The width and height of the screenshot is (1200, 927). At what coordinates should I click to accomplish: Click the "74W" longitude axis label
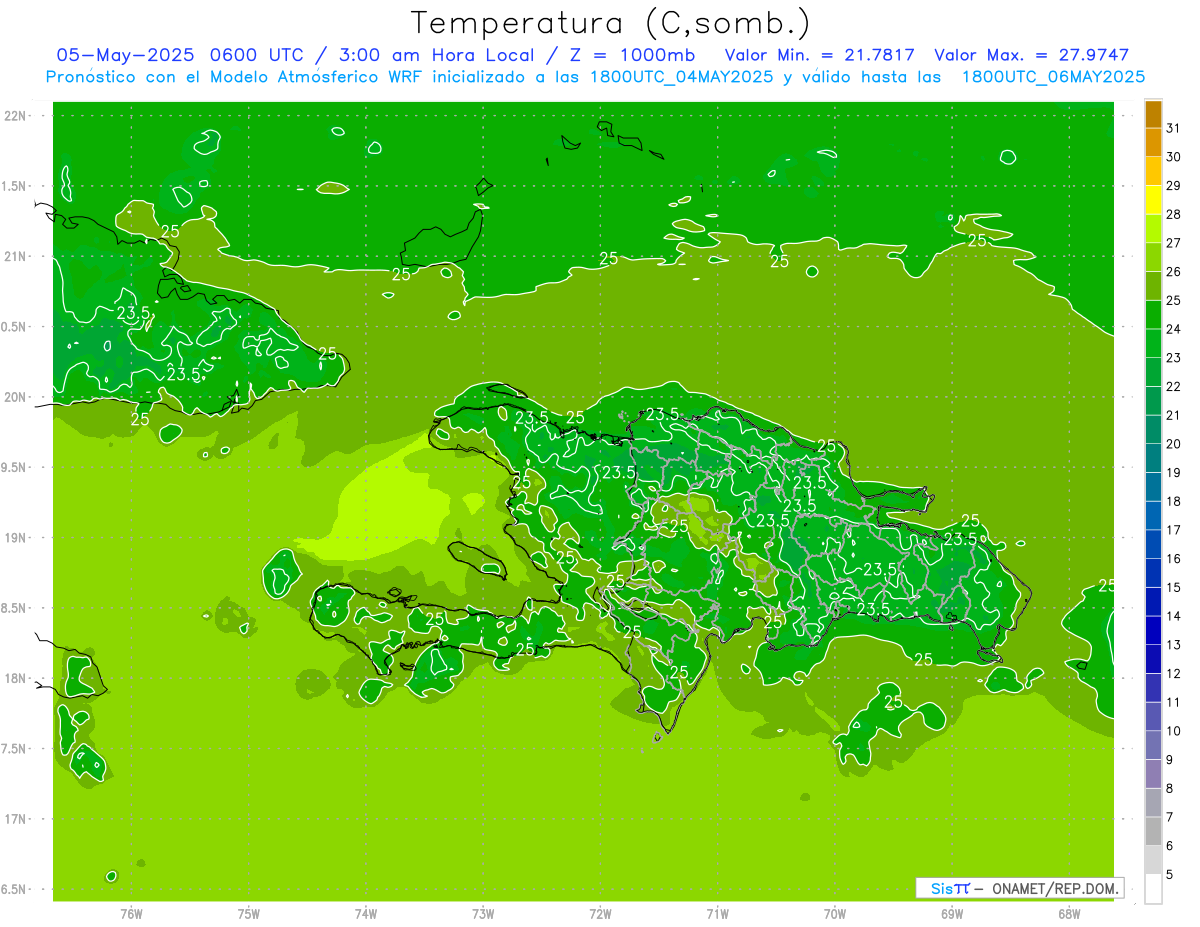click(x=366, y=913)
